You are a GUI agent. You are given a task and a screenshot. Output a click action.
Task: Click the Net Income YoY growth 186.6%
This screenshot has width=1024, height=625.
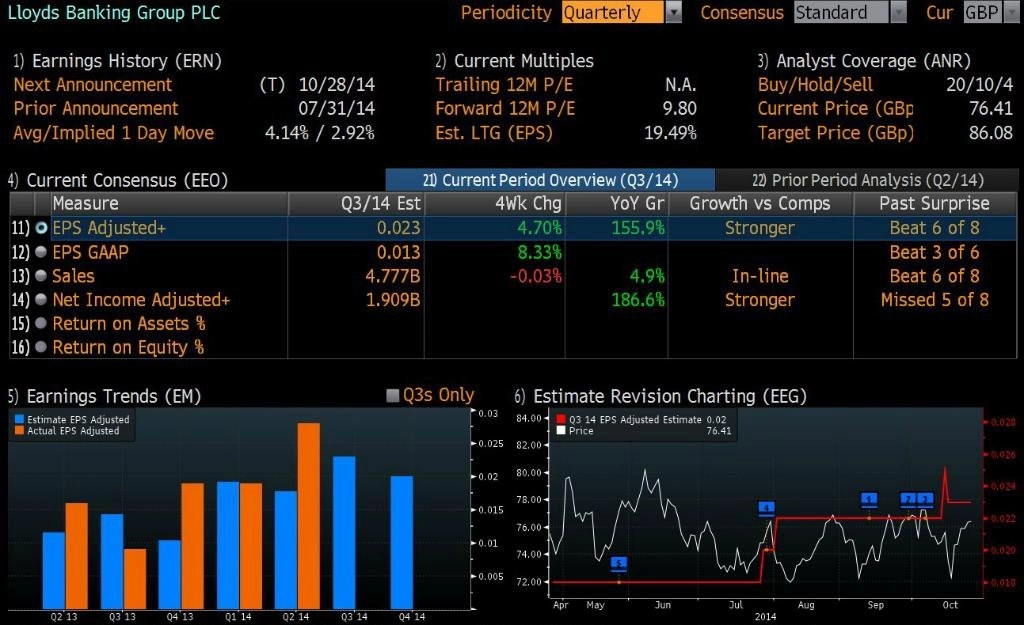[x=638, y=300]
